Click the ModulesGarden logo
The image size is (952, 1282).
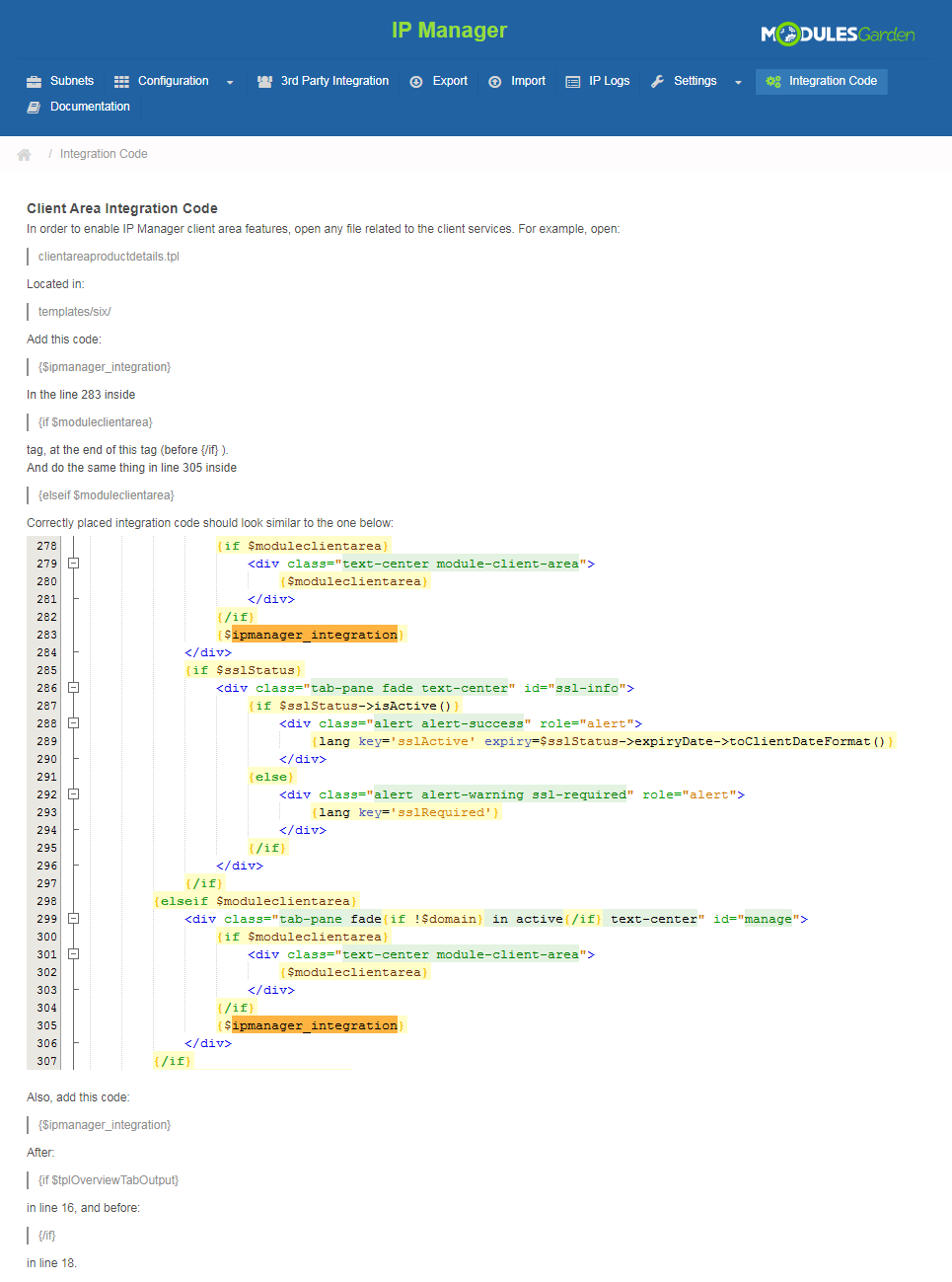click(x=838, y=35)
